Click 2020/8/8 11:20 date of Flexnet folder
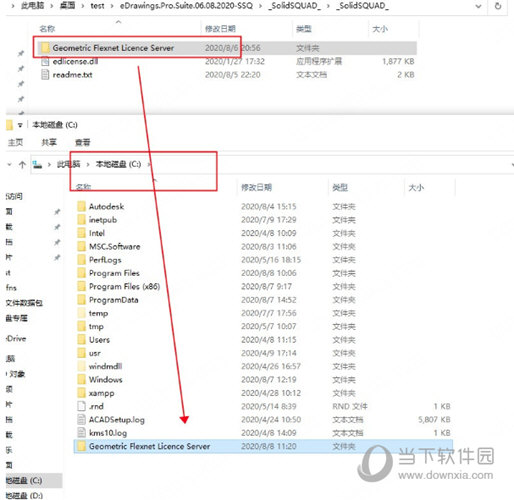 269,446
